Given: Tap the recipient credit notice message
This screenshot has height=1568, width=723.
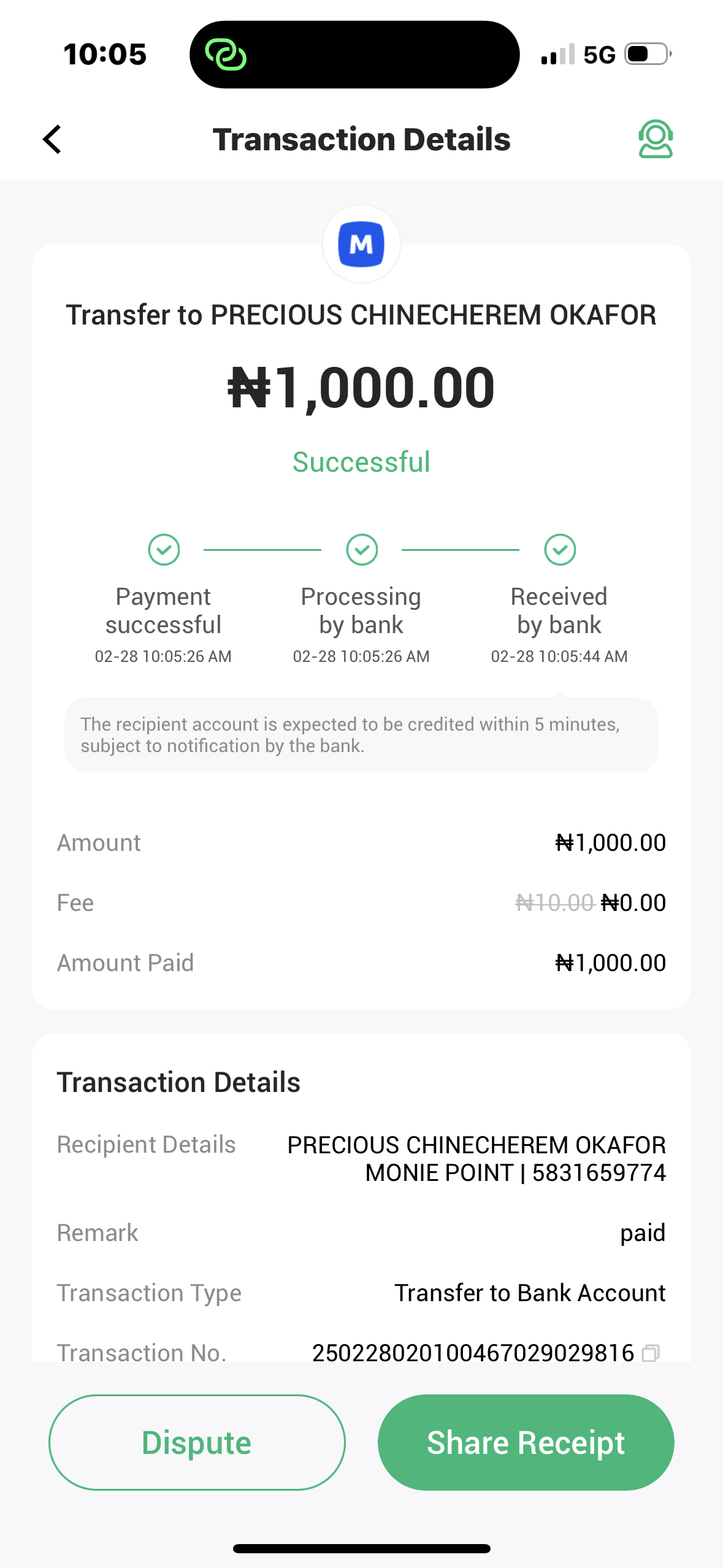Looking at the screenshot, I should pos(361,735).
